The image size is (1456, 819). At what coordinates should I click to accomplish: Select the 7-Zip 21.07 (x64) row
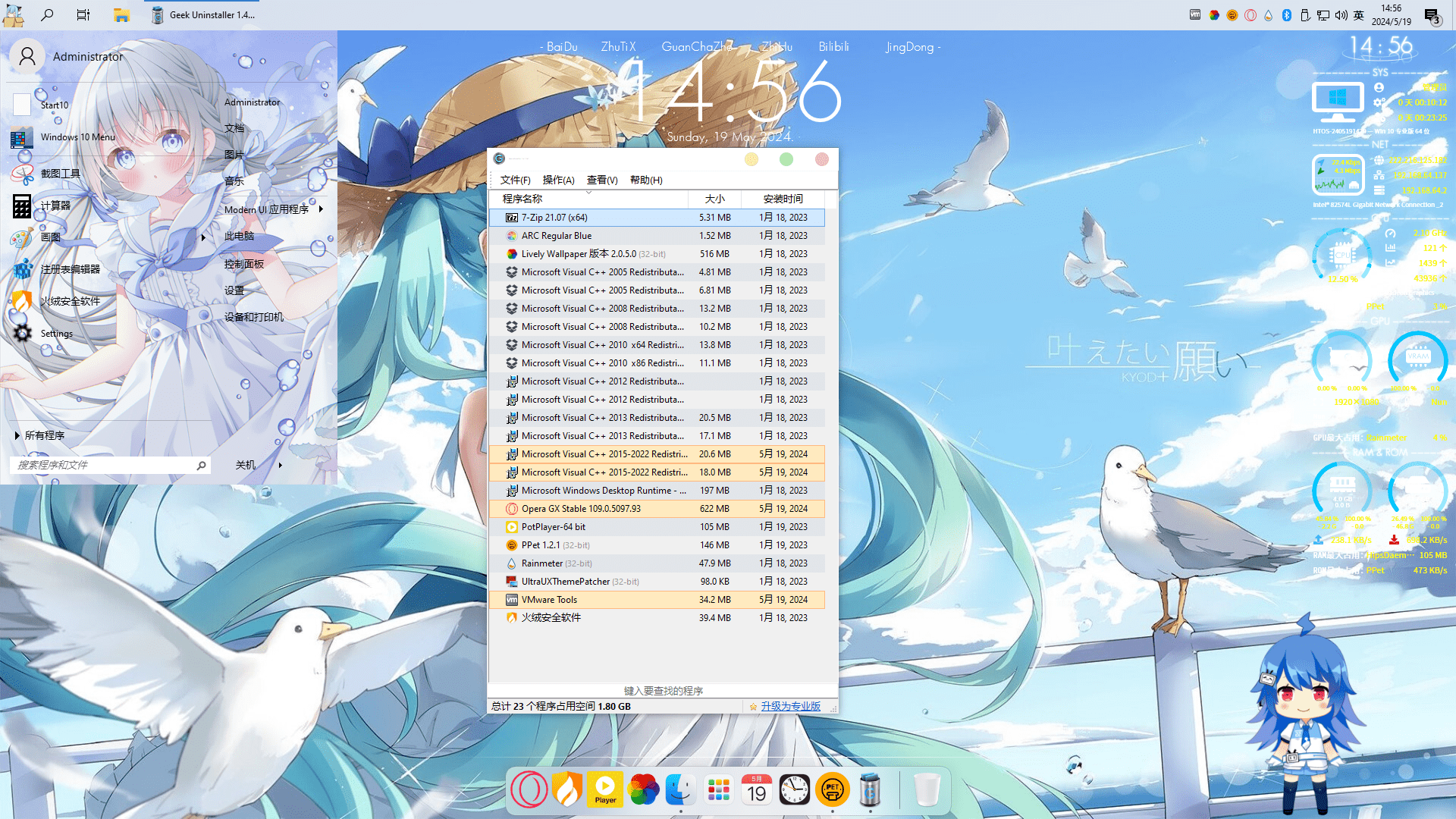[x=657, y=218]
